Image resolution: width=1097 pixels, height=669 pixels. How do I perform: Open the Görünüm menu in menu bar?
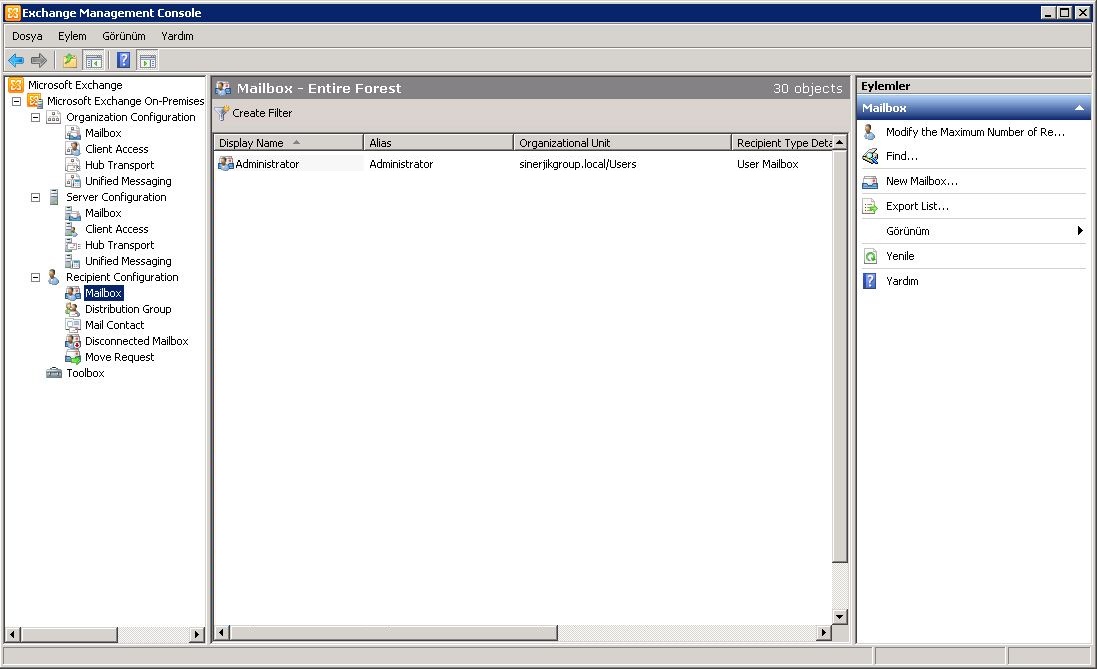[x=124, y=36]
